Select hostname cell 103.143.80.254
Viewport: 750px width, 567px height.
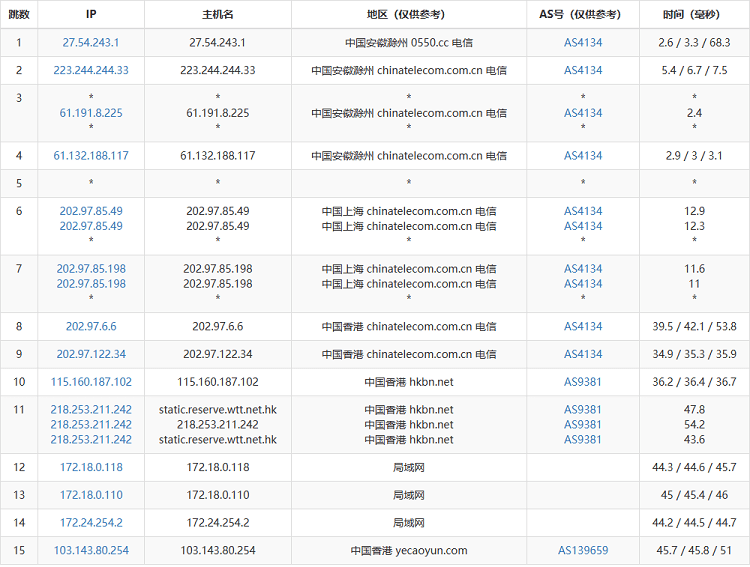click(218, 550)
